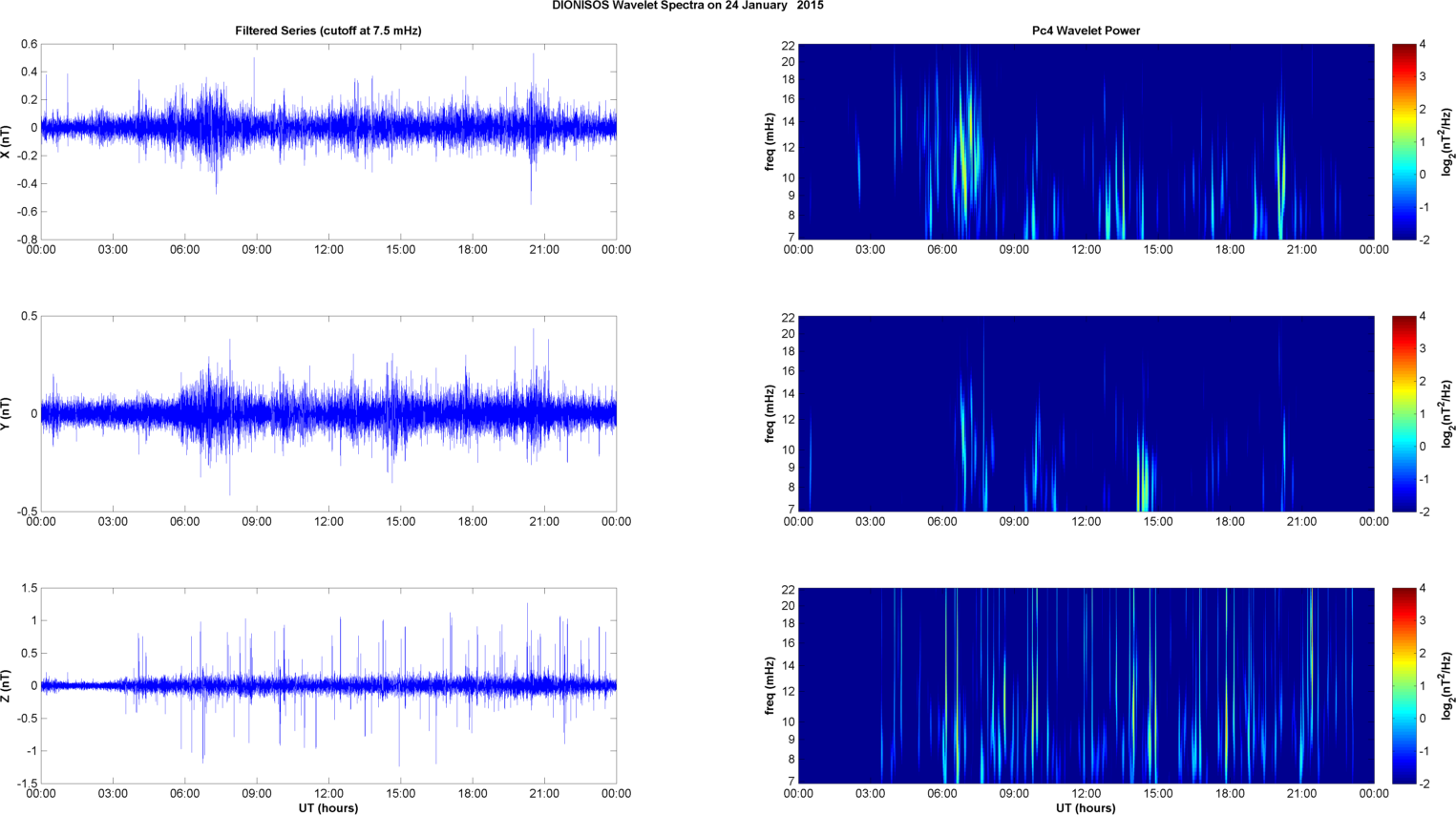Click the log2(nT²/Hz) label on the Y colorbar
The image size is (1456, 815).
pos(1447,414)
